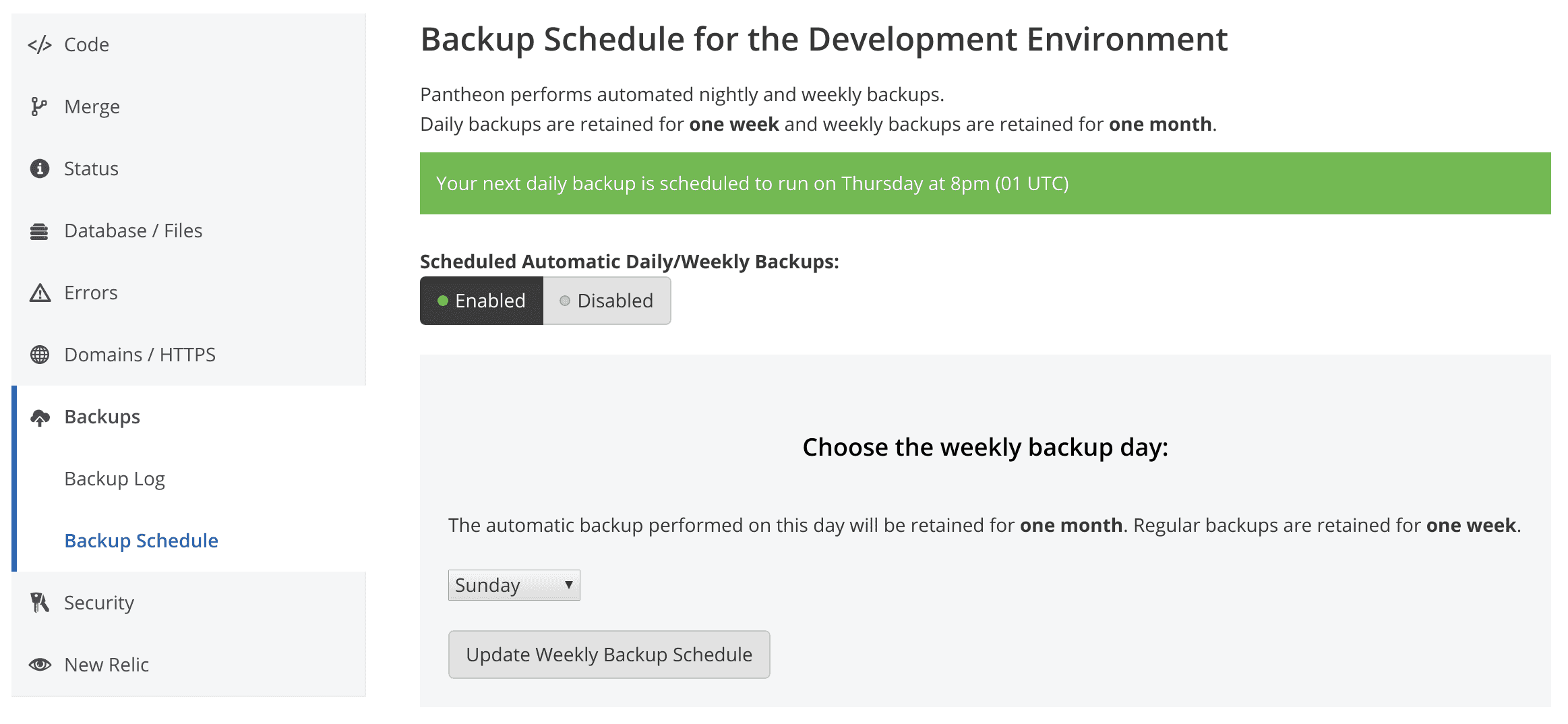Open Status via the info icon
The width and height of the screenshot is (1568, 724).
click(x=40, y=169)
